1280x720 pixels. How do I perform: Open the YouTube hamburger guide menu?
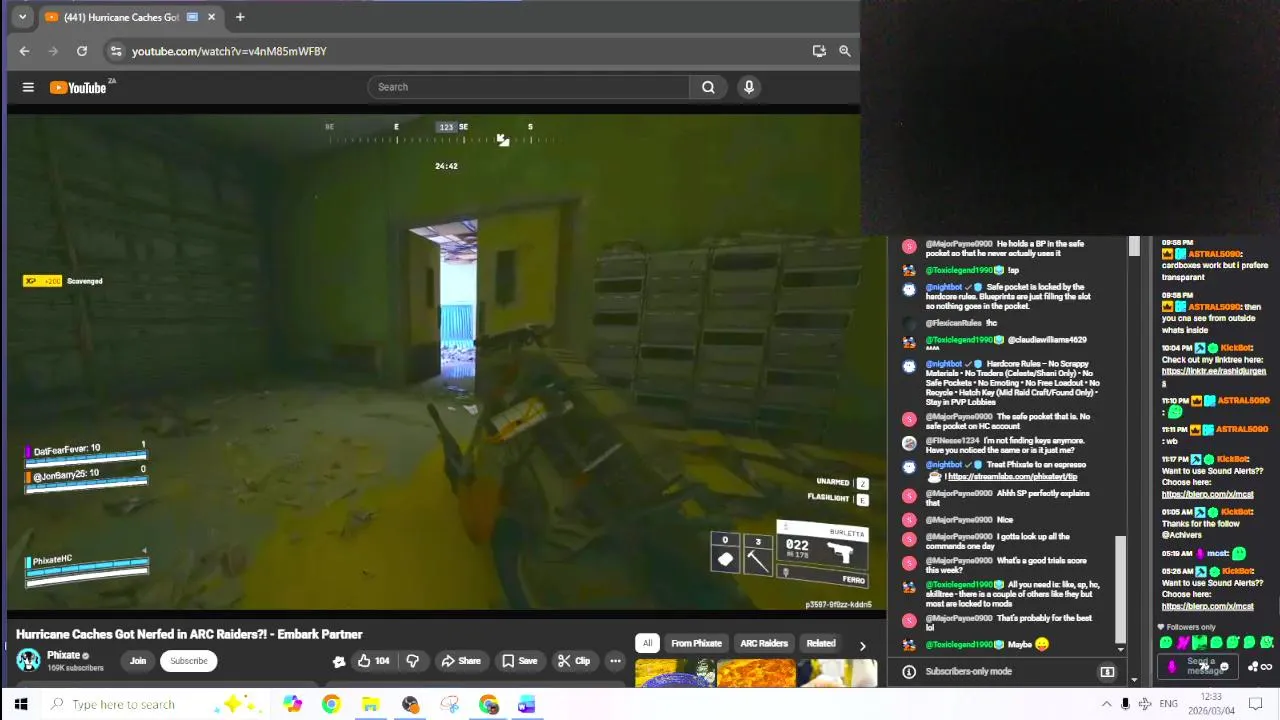(28, 87)
